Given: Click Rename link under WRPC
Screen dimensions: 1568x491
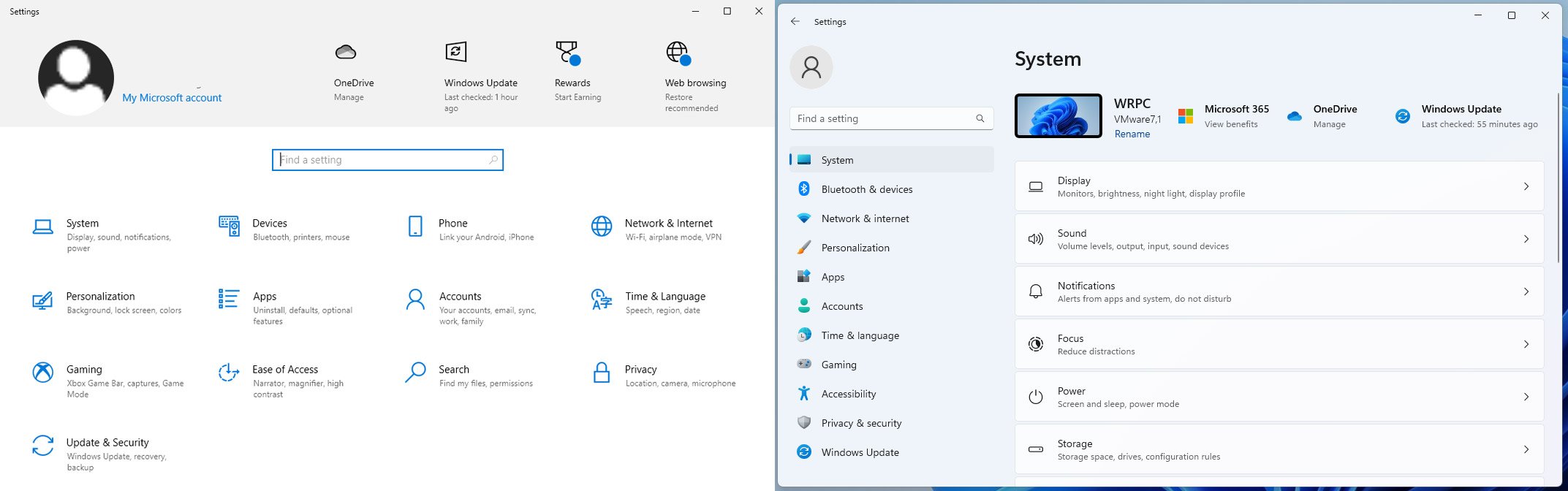Looking at the screenshot, I should pos(1132,134).
